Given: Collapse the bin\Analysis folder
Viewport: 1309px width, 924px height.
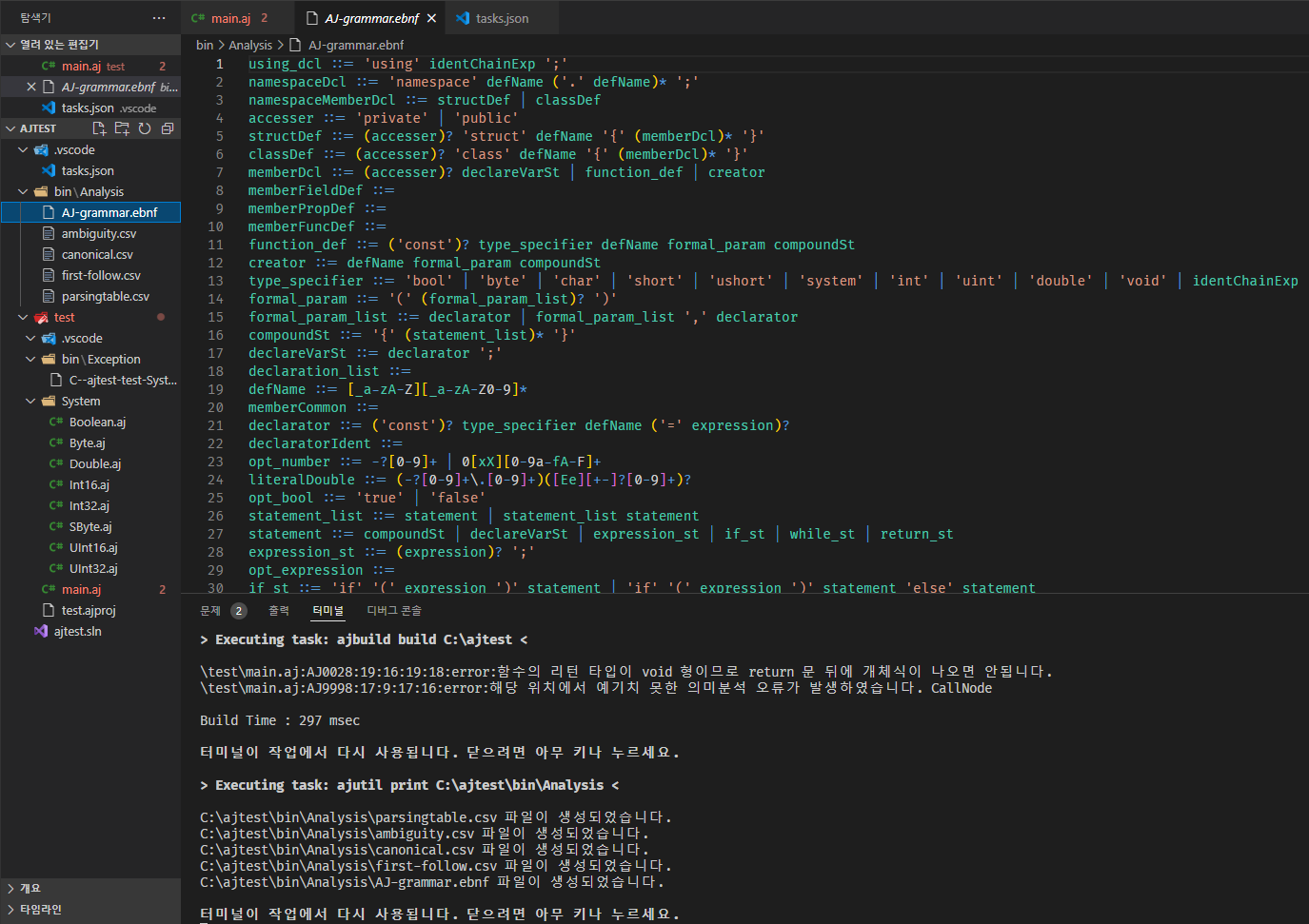Looking at the screenshot, I should (x=23, y=191).
